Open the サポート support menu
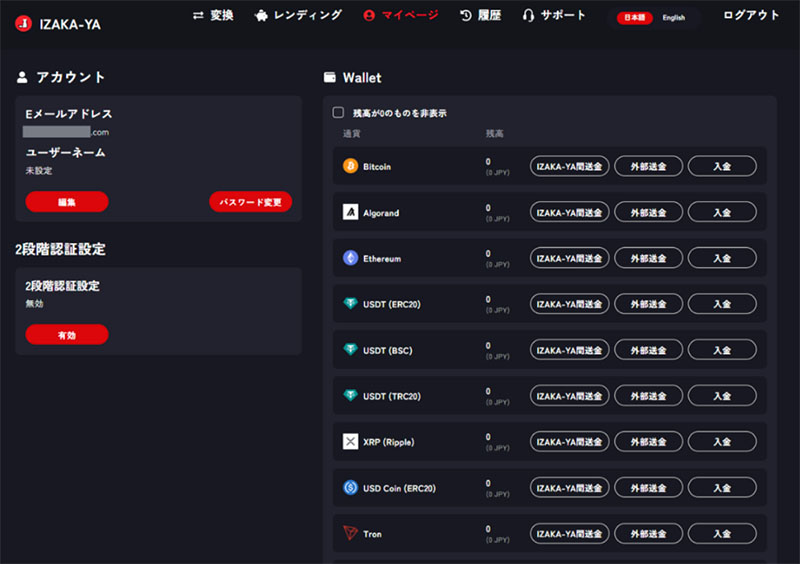800x564 pixels. (554, 15)
